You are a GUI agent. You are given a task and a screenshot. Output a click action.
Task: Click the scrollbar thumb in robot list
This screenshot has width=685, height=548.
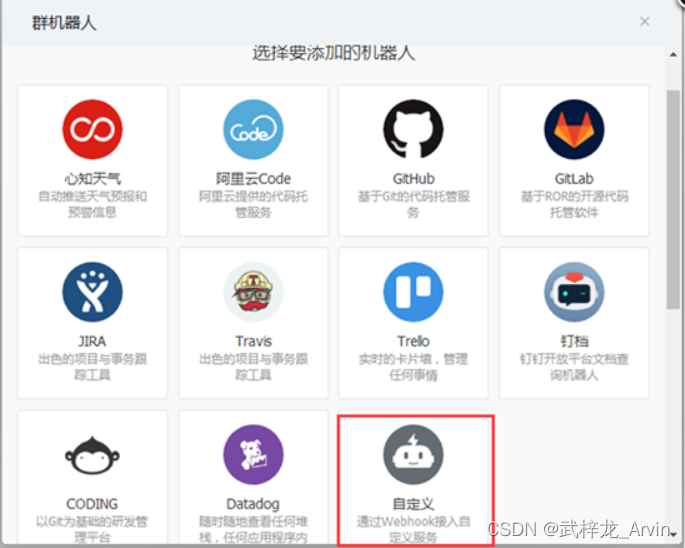(x=673, y=199)
